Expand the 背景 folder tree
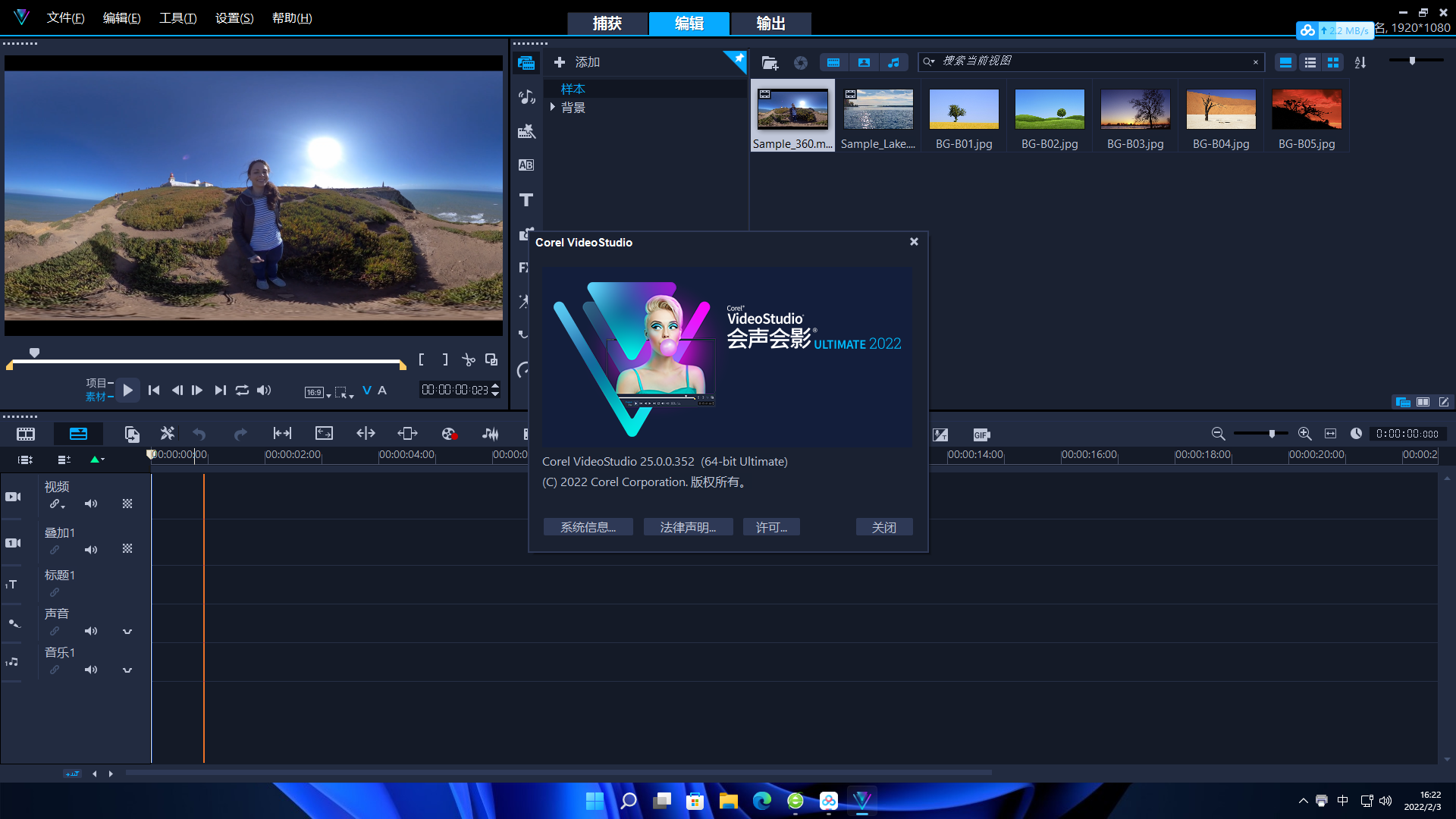The width and height of the screenshot is (1456, 819). point(553,107)
